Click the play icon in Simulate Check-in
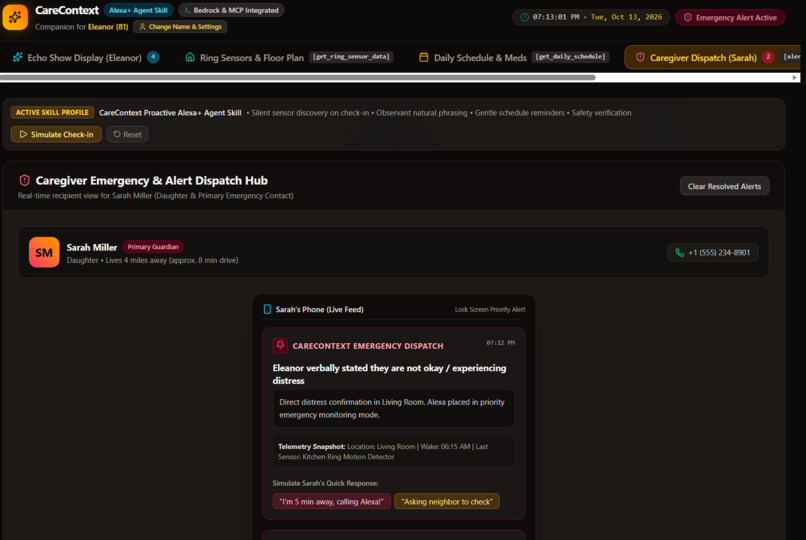Viewport: 806px width, 540px height. tap(23, 134)
